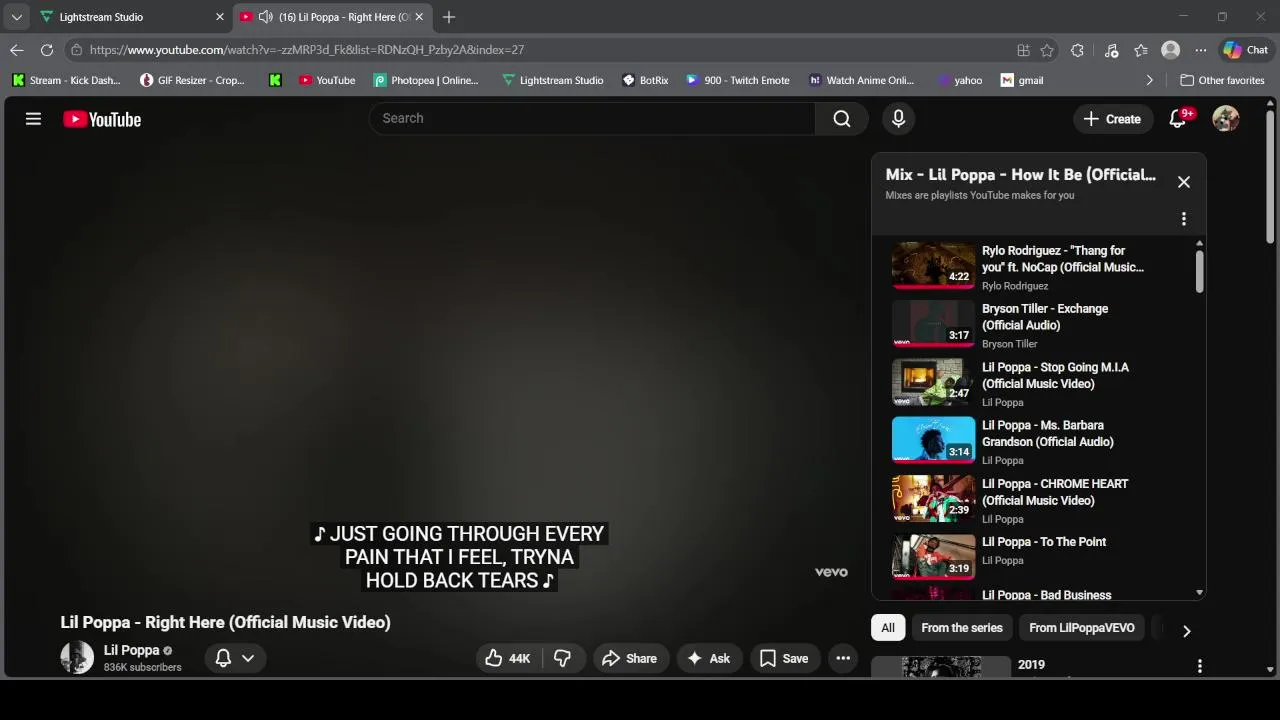Dislike this video
Image resolution: width=1280 pixels, height=720 pixels.
tap(563, 658)
